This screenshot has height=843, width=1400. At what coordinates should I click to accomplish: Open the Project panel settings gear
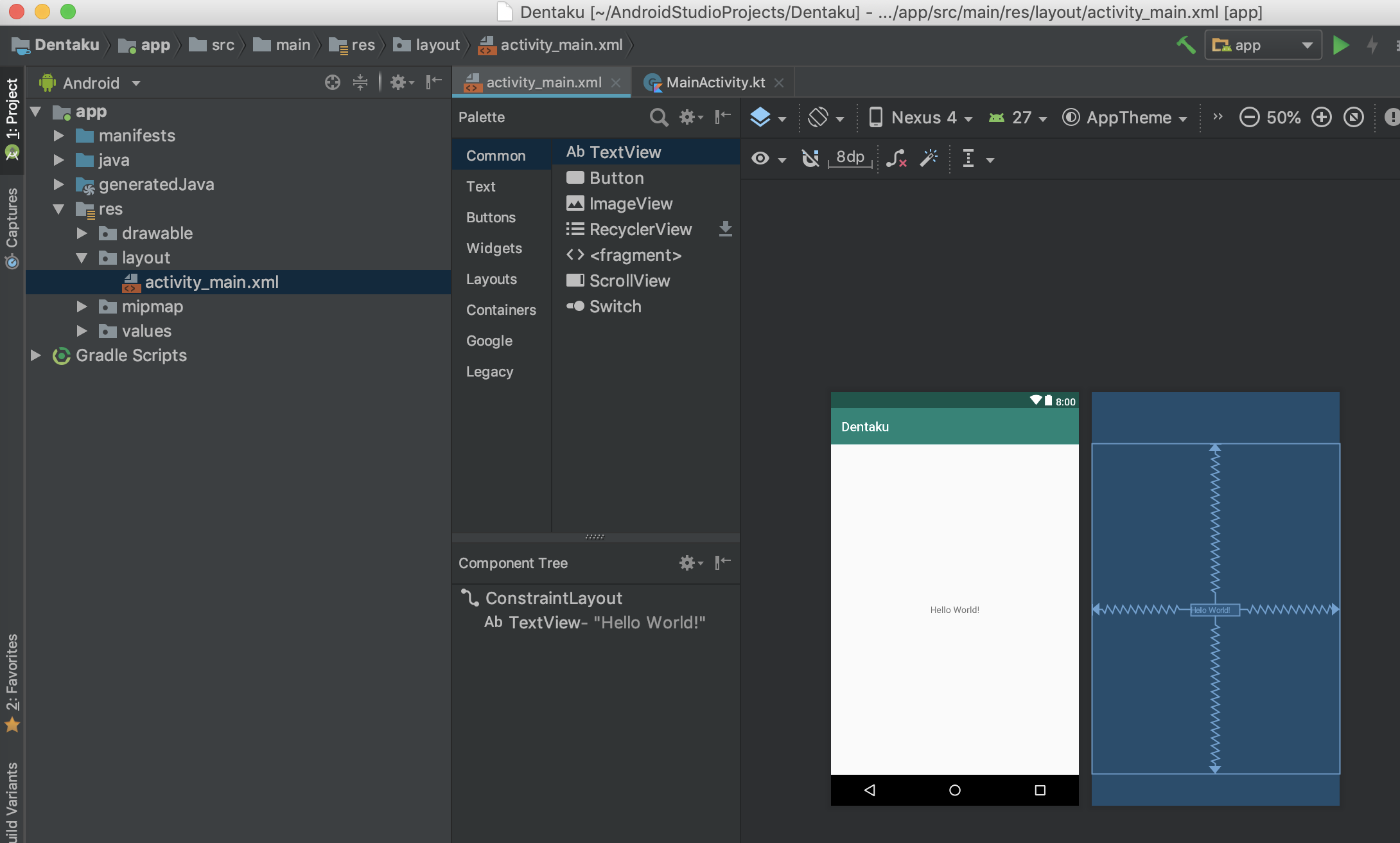(x=398, y=82)
